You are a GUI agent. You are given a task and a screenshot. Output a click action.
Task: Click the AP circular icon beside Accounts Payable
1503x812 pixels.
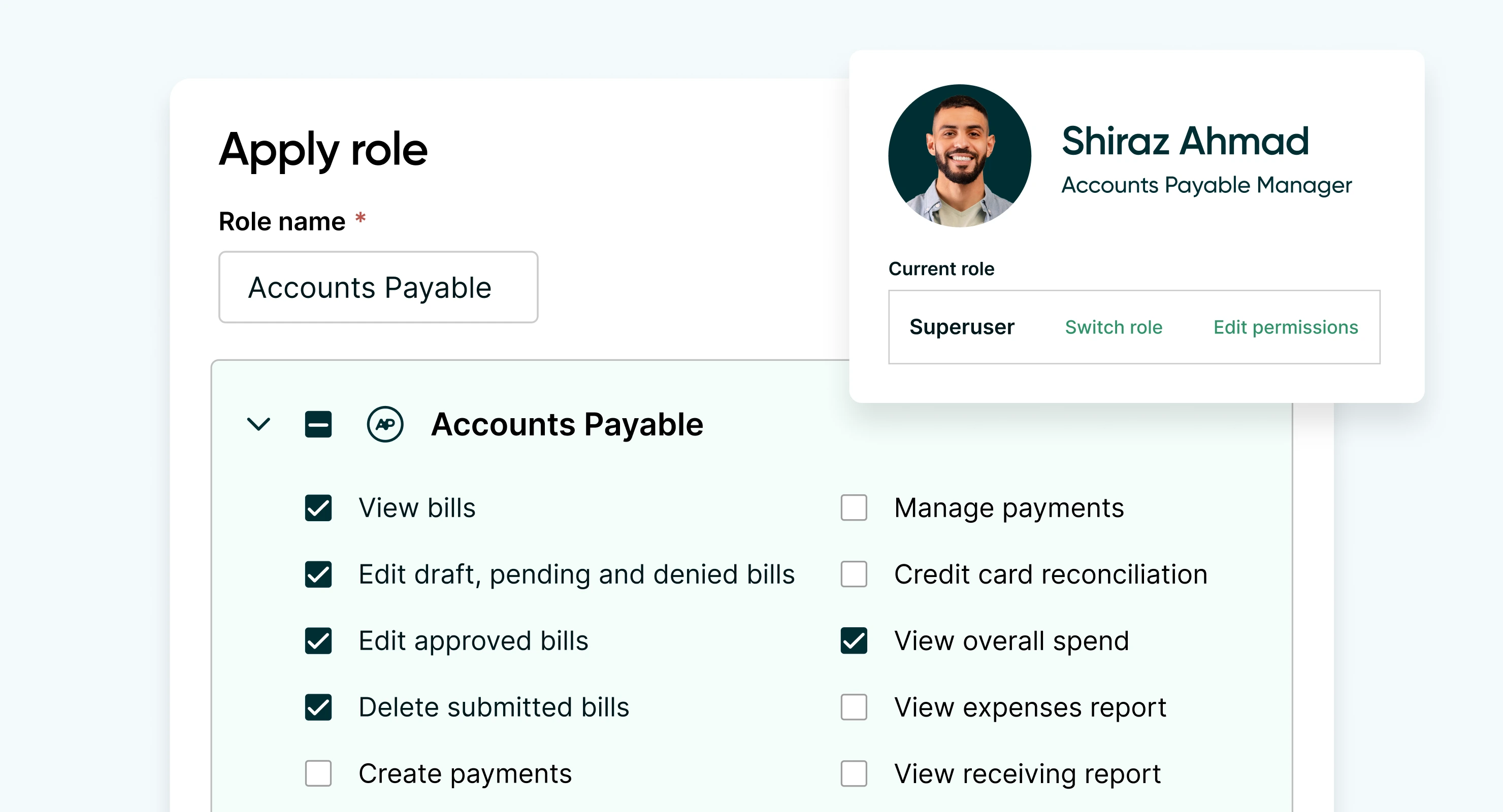click(385, 424)
